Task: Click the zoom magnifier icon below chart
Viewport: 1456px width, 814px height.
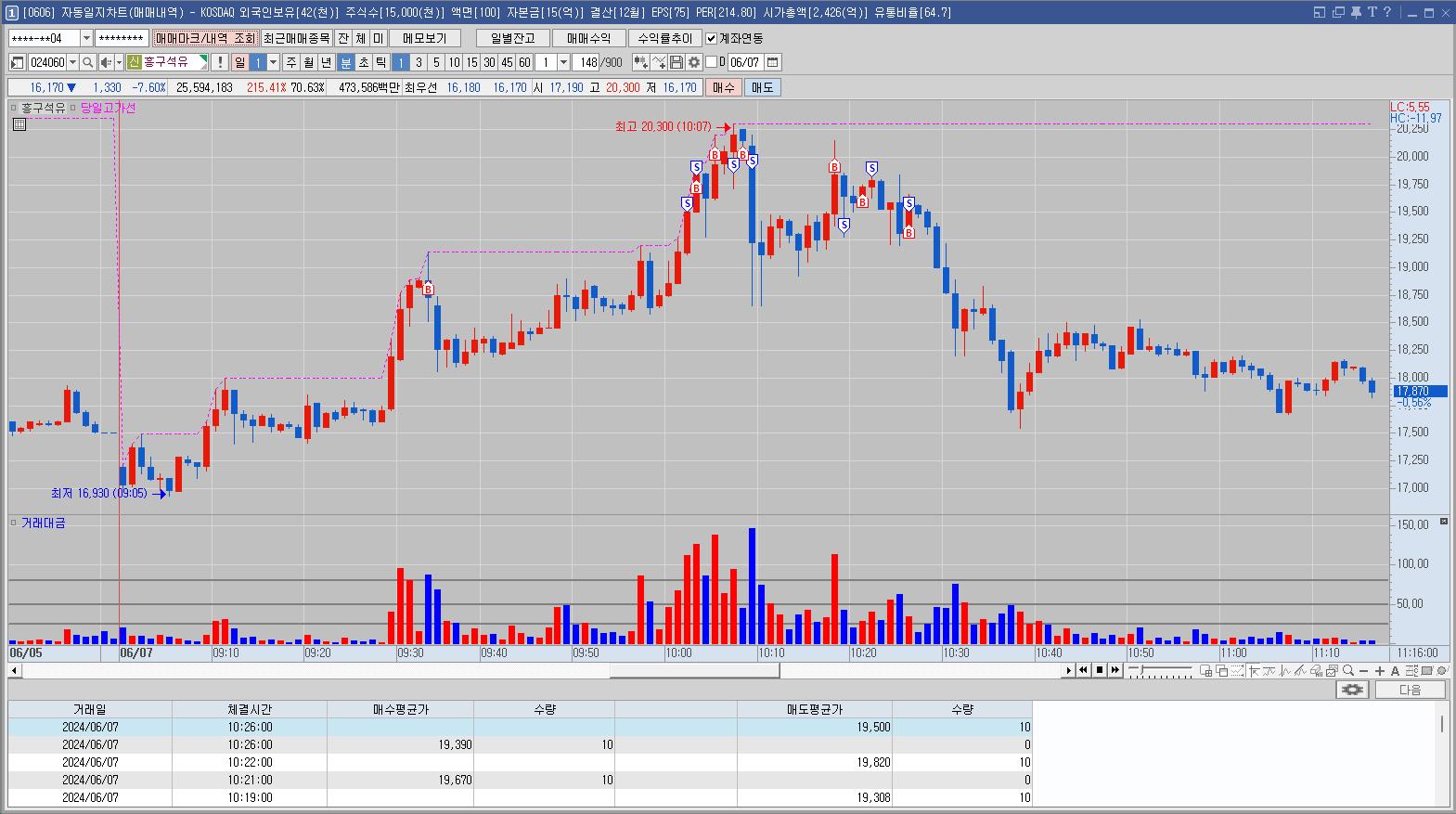Action: coord(1347,670)
